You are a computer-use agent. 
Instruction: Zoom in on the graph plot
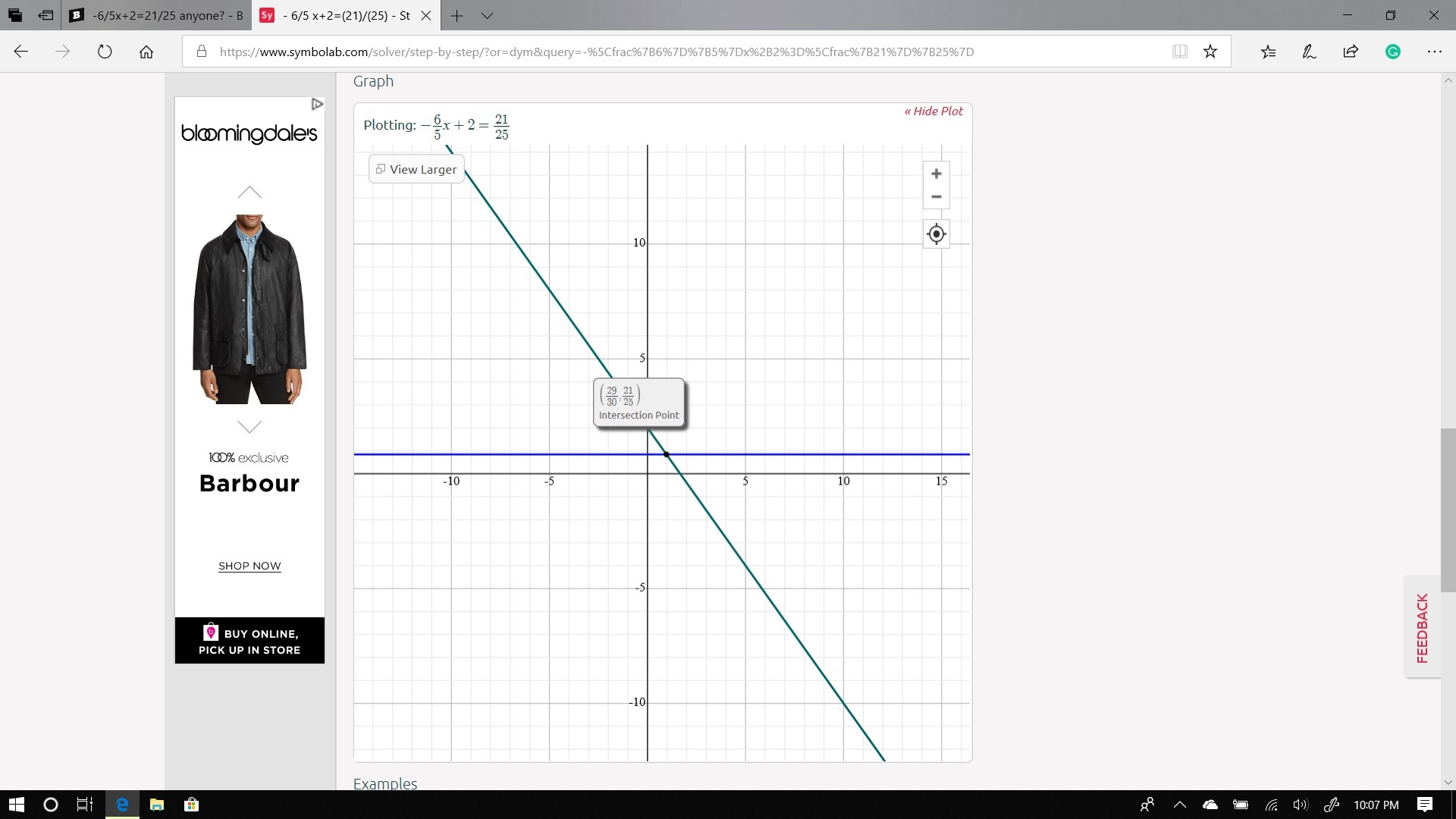936,174
